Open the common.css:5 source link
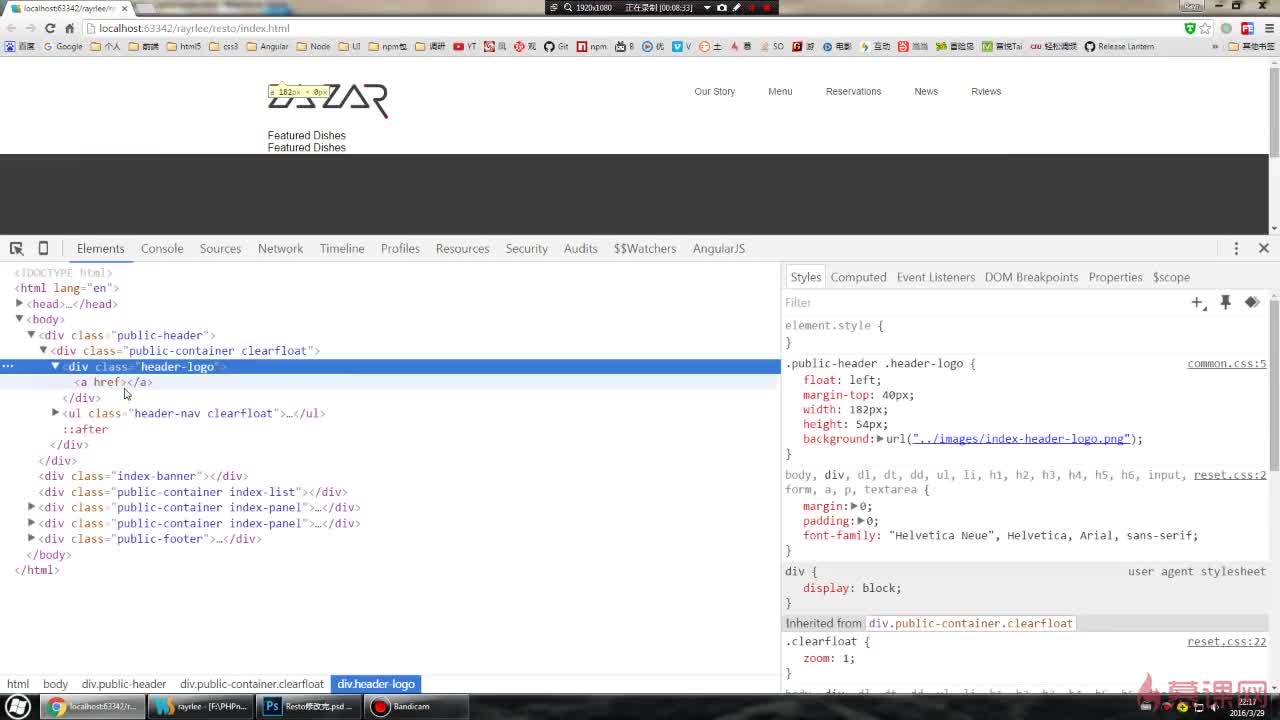The width and height of the screenshot is (1280, 720). 1226,363
